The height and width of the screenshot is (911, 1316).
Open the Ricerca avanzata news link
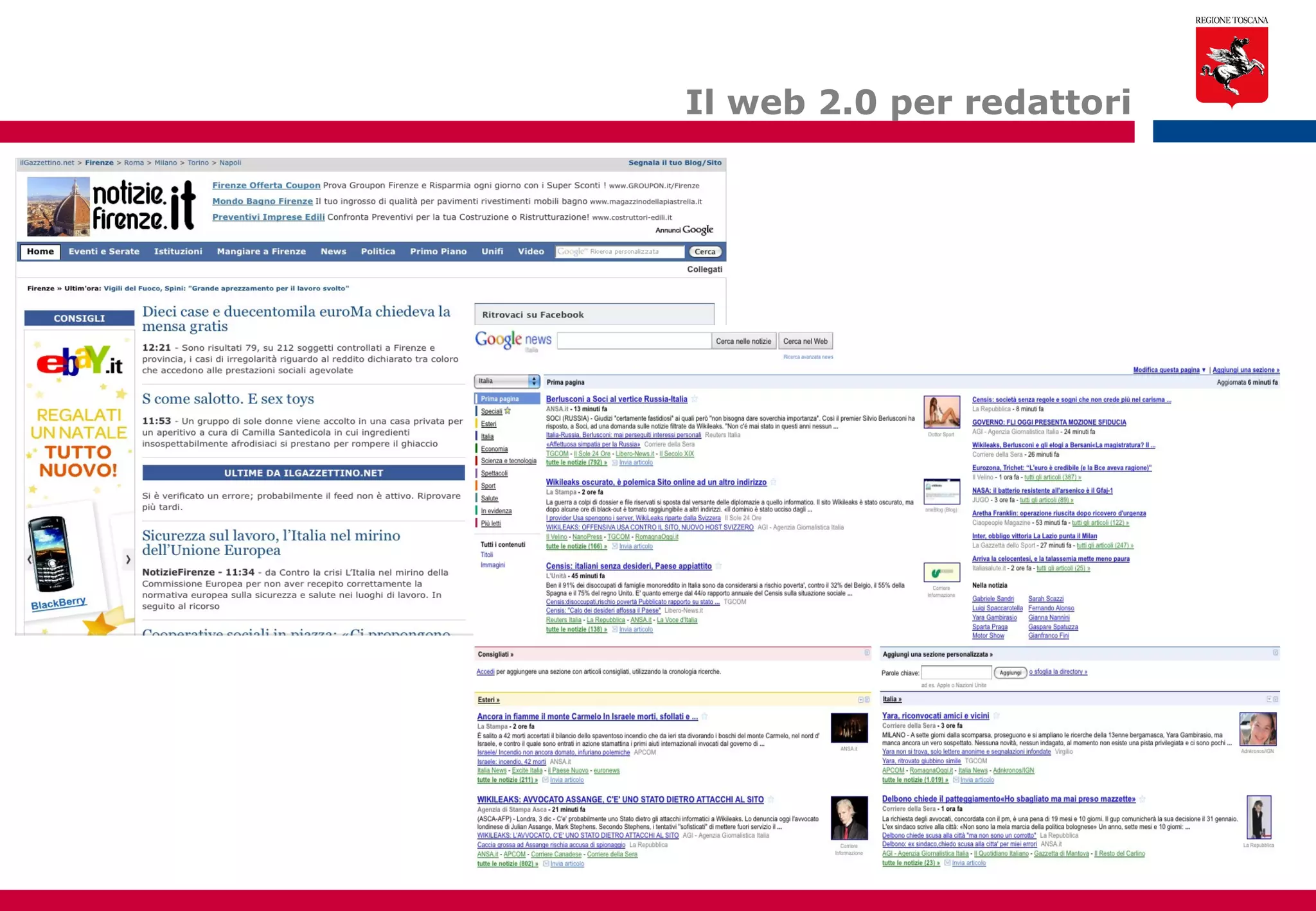click(808, 357)
